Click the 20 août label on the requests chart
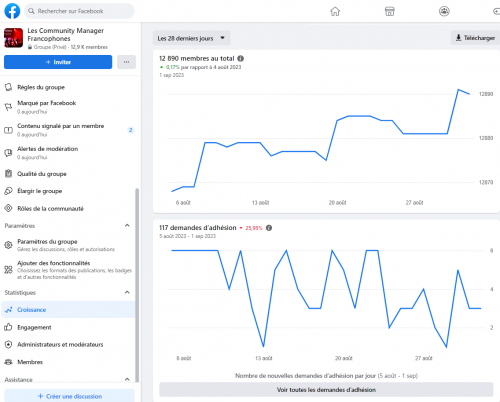The width and height of the screenshot is (500, 402). click(344, 358)
